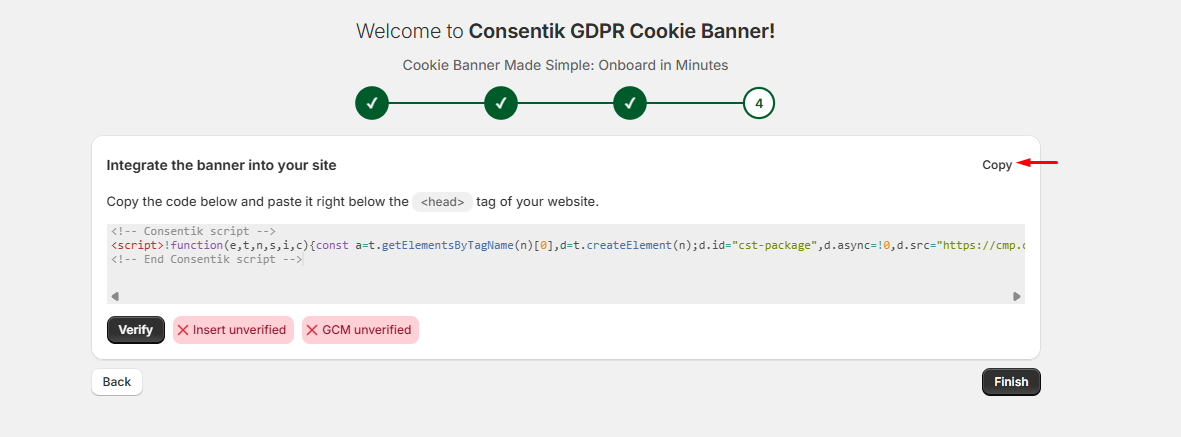Copy the Consentik script code
This screenshot has height=437, width=1181.
996,165
